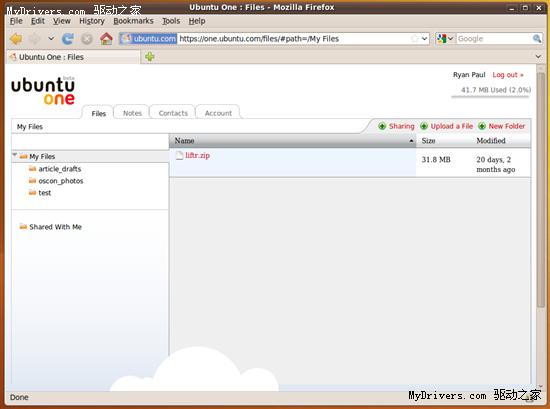Click the New Folder link
Viewport: 550px width, 409px height.
pyautogui.click(x=507, y=126)
